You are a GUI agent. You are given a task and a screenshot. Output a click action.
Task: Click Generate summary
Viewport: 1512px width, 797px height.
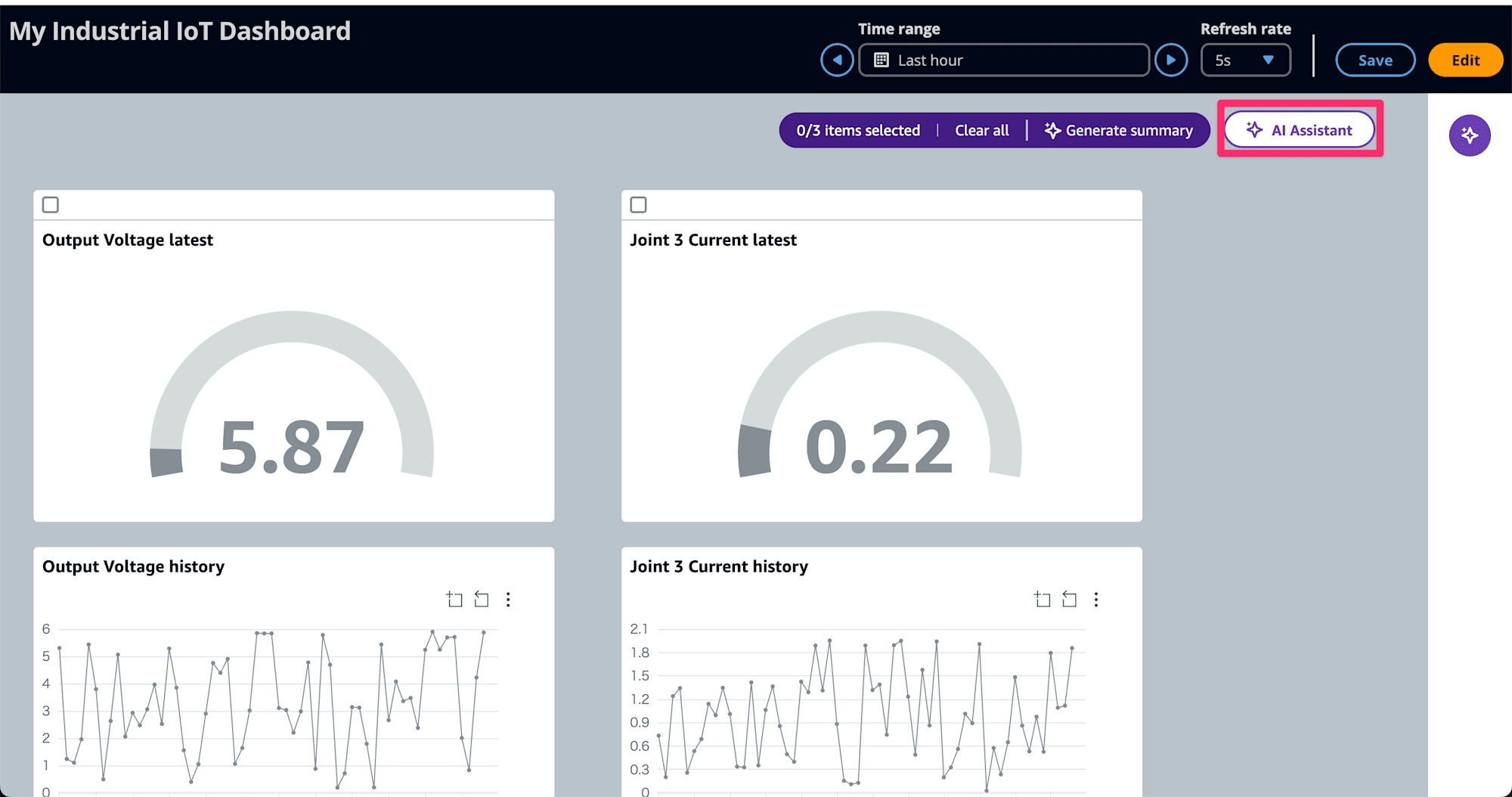[x=1119, y=131]
